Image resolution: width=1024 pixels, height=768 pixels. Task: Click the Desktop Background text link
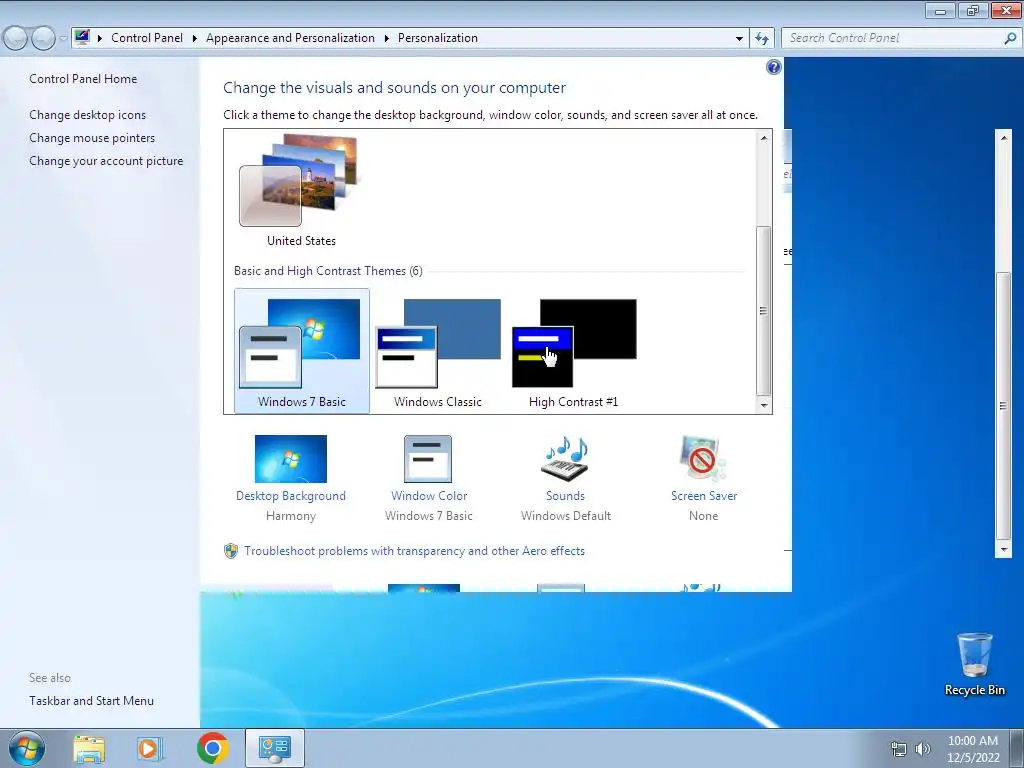[x=291, y=496]
